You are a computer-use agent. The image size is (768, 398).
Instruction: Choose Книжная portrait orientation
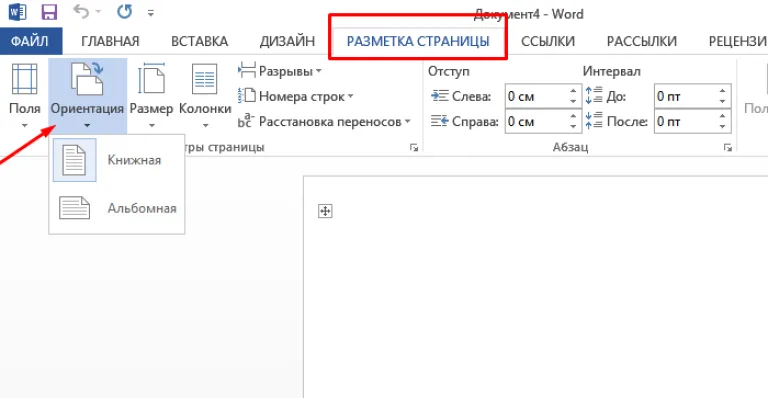pos(117,160)
